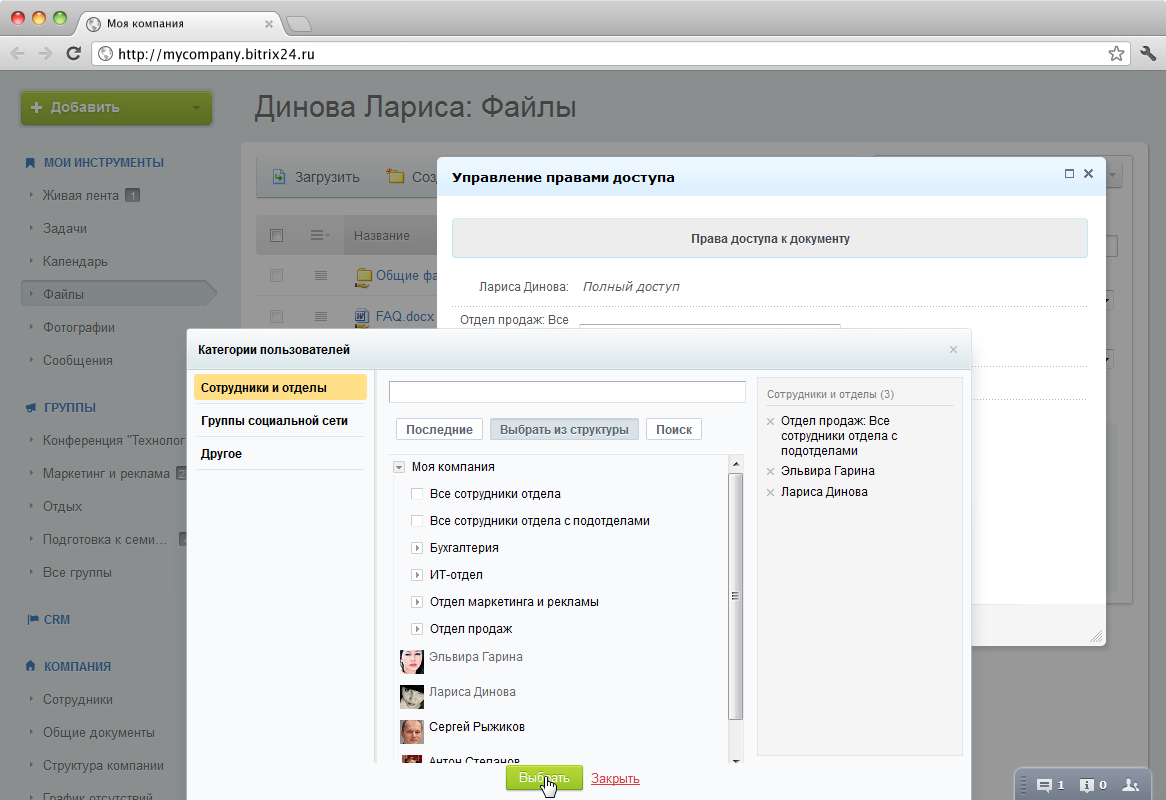1166x800 pixels.
Task: Expand Отдел маркетинга и рекламы
Action: coord(417,601)
